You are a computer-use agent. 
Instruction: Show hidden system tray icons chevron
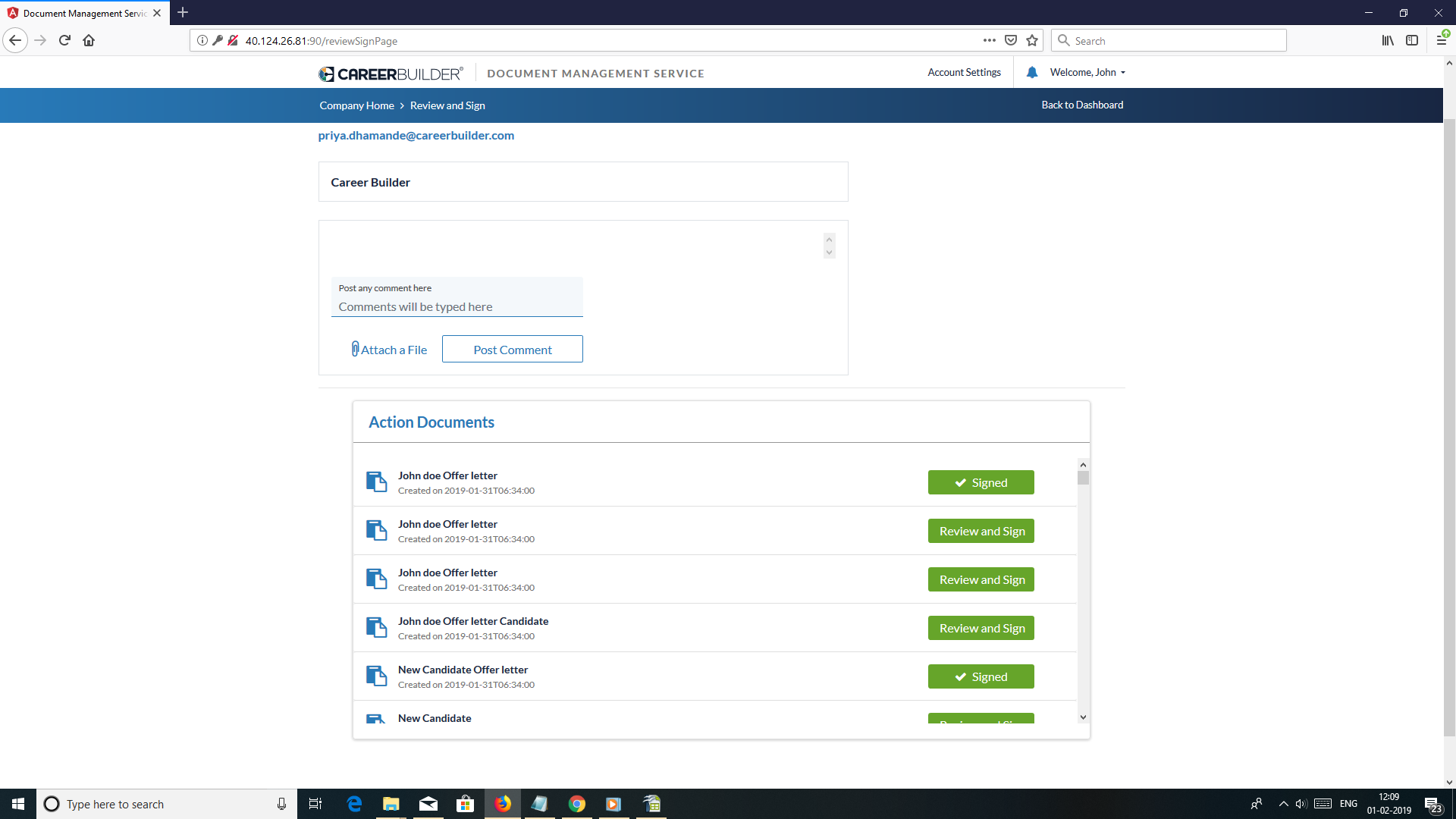pyautogui.click(x=1283, y=804)
